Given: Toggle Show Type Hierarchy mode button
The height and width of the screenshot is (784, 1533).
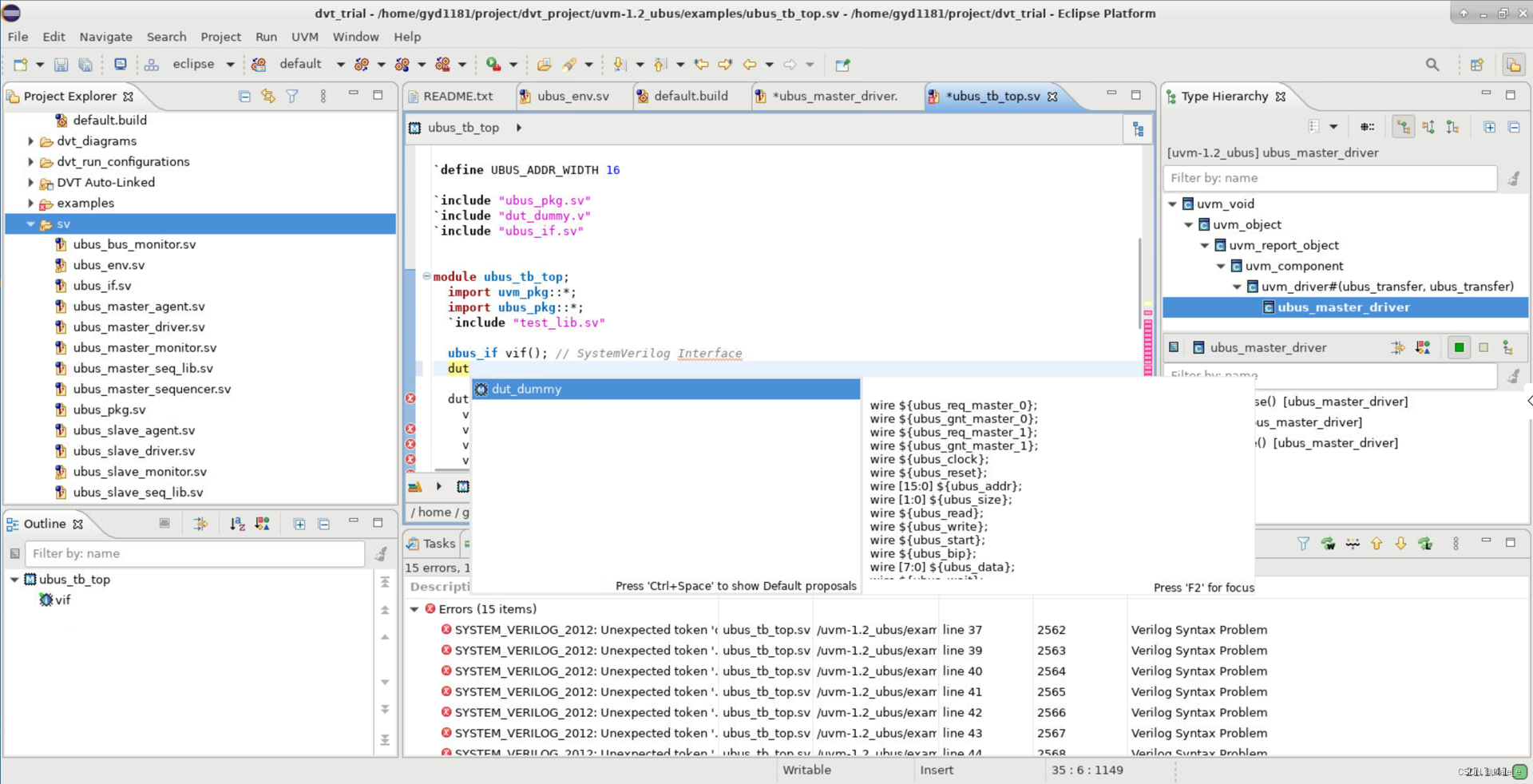Looking at the screenshot, I should 1403,127.
